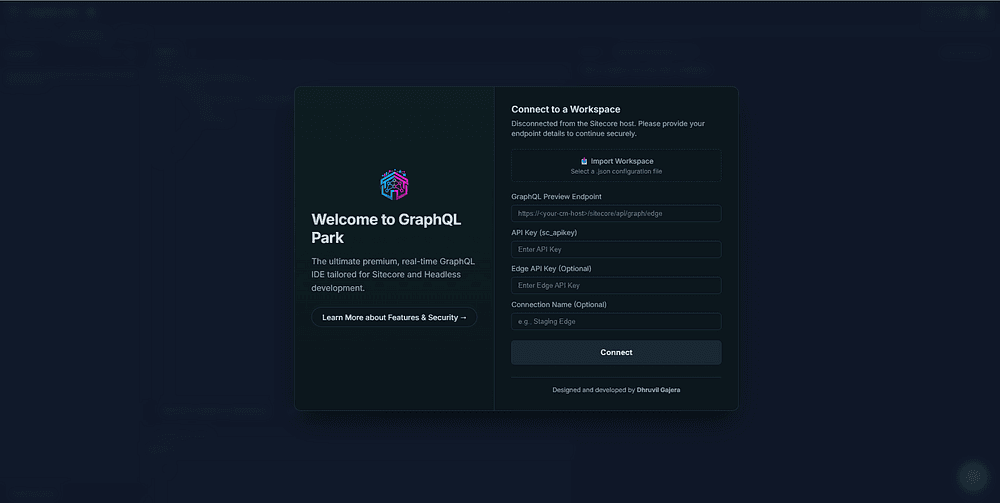
Task: Open the Dhruvil Gajera developer link
Action: point(658,390)
